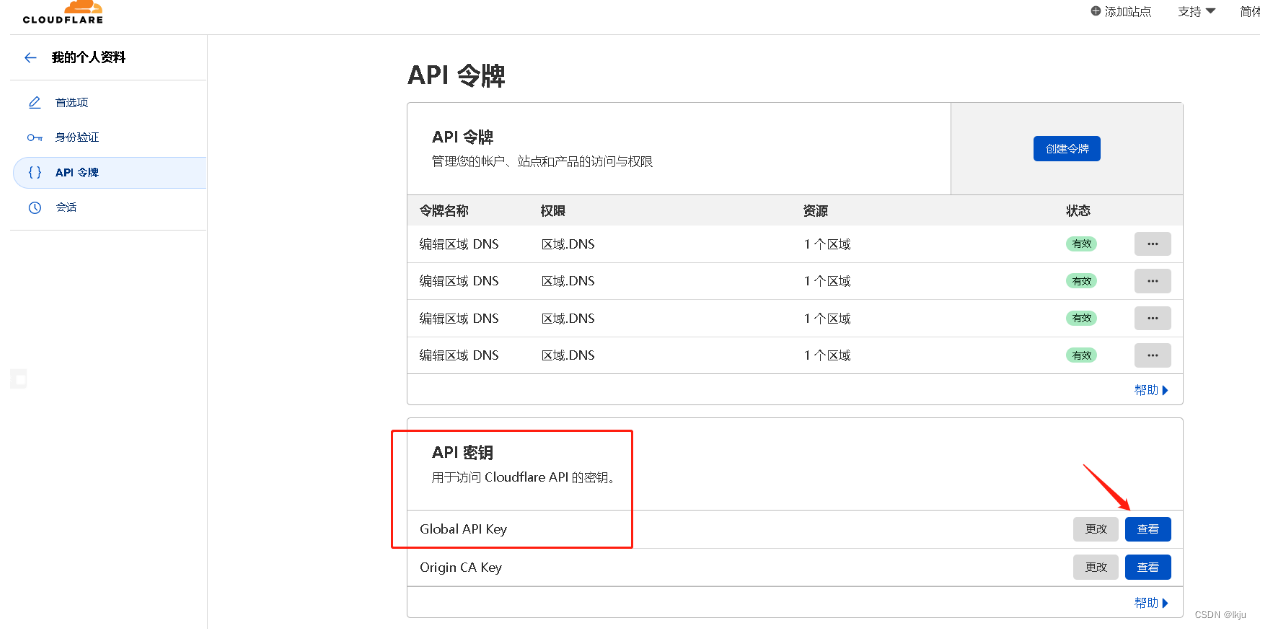Click the Origin CA Key label
This screenshot has height=629, width=1261.
pos(461,567)
